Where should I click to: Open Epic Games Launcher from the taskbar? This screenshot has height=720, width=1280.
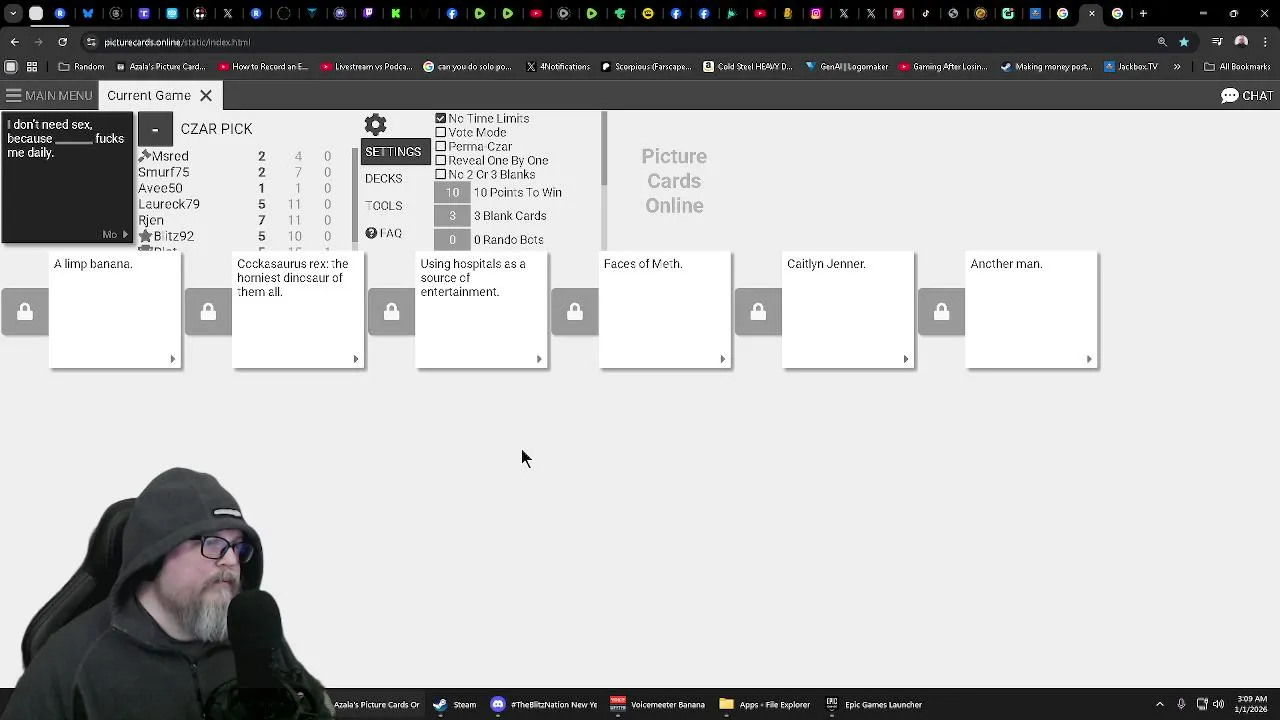[873, 704]
